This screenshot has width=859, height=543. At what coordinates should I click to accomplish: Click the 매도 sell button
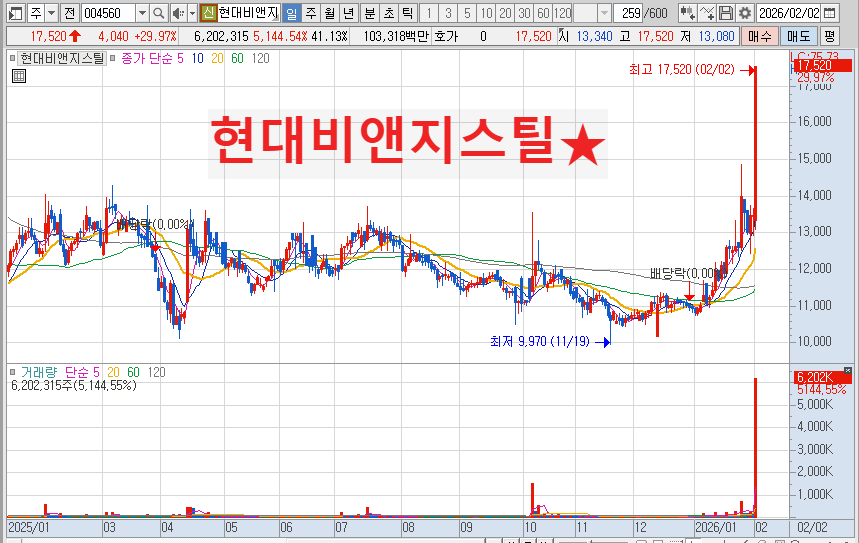798,36
